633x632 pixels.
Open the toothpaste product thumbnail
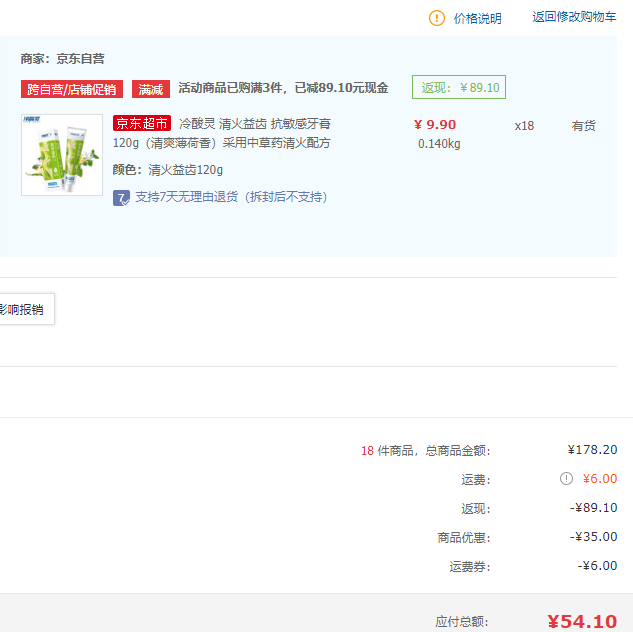point(62,155)
